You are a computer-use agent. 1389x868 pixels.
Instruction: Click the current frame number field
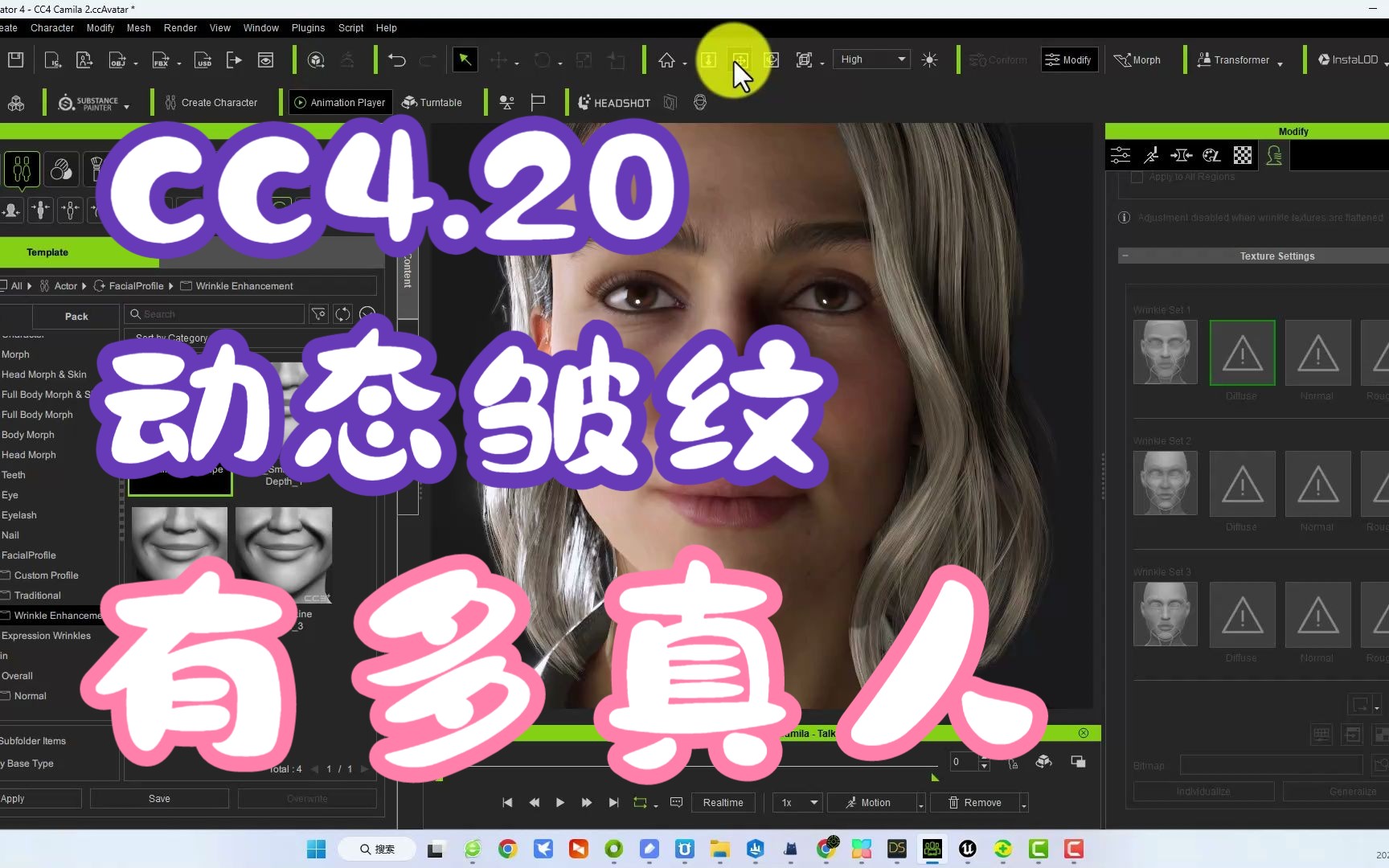pos(963,762)
